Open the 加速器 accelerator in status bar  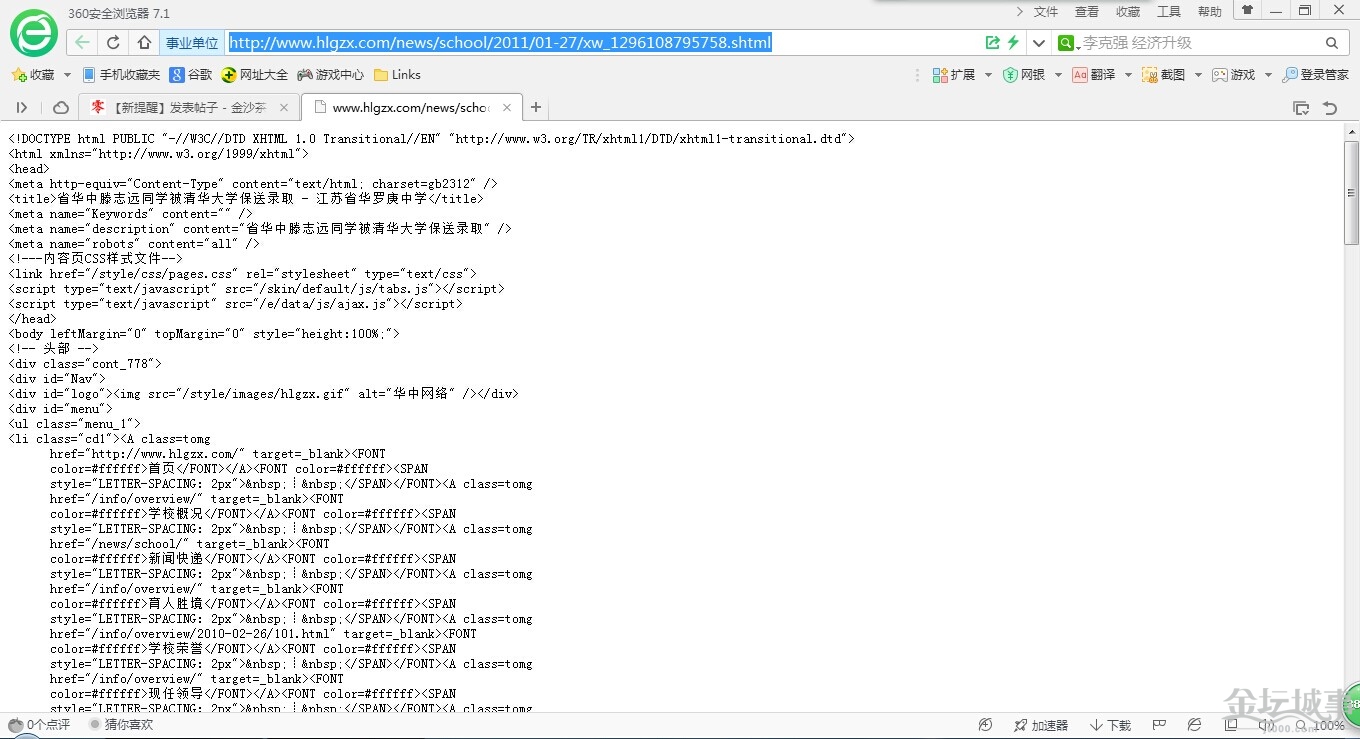(x=1041, y=725)
